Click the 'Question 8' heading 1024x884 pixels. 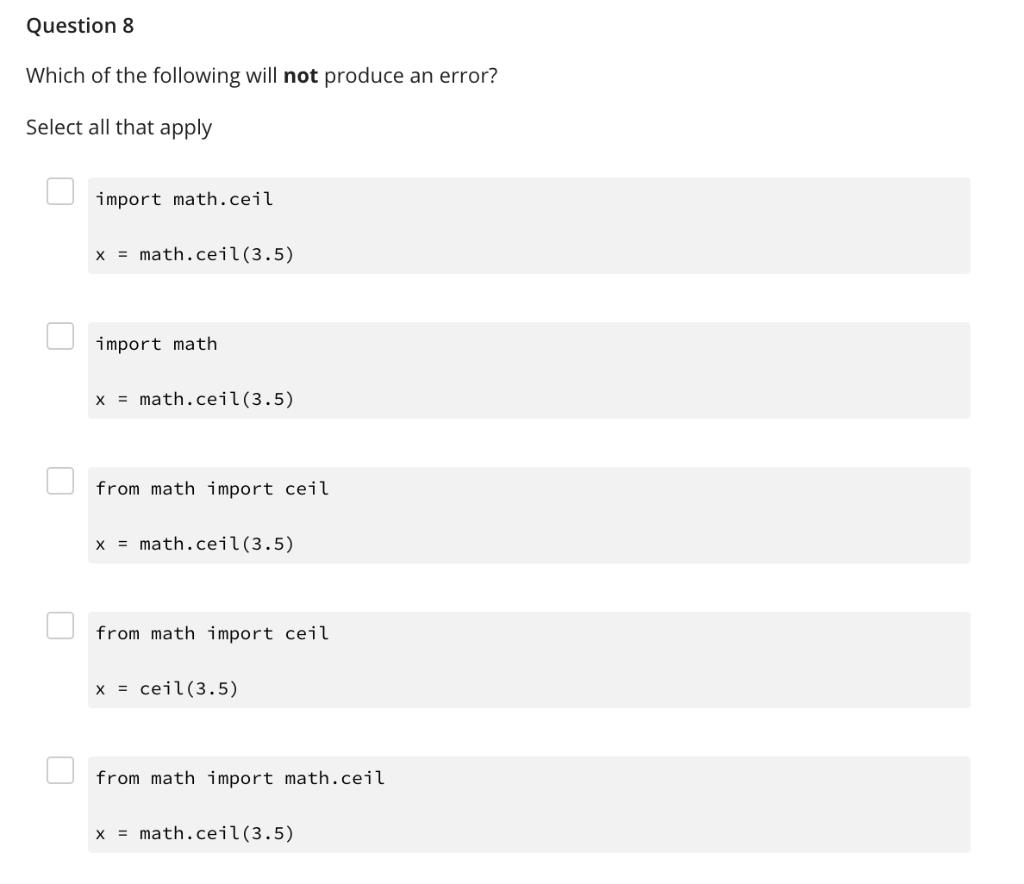click(x=80, y=25)
